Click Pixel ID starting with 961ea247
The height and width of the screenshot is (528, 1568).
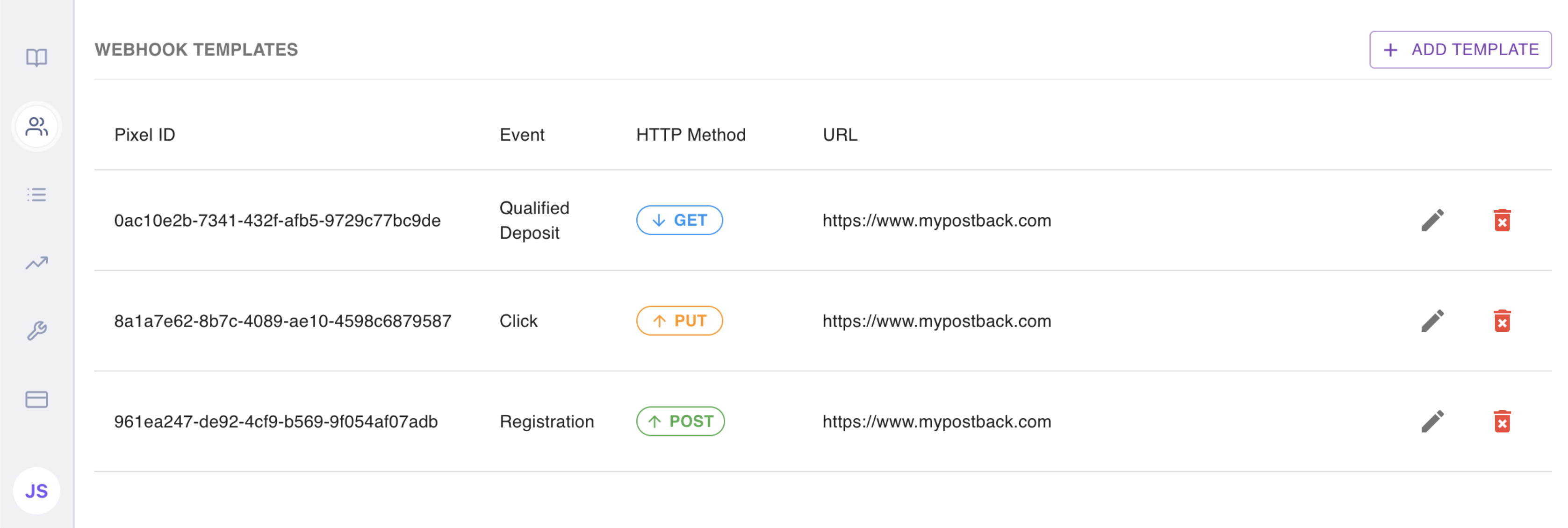click(276, 421)
